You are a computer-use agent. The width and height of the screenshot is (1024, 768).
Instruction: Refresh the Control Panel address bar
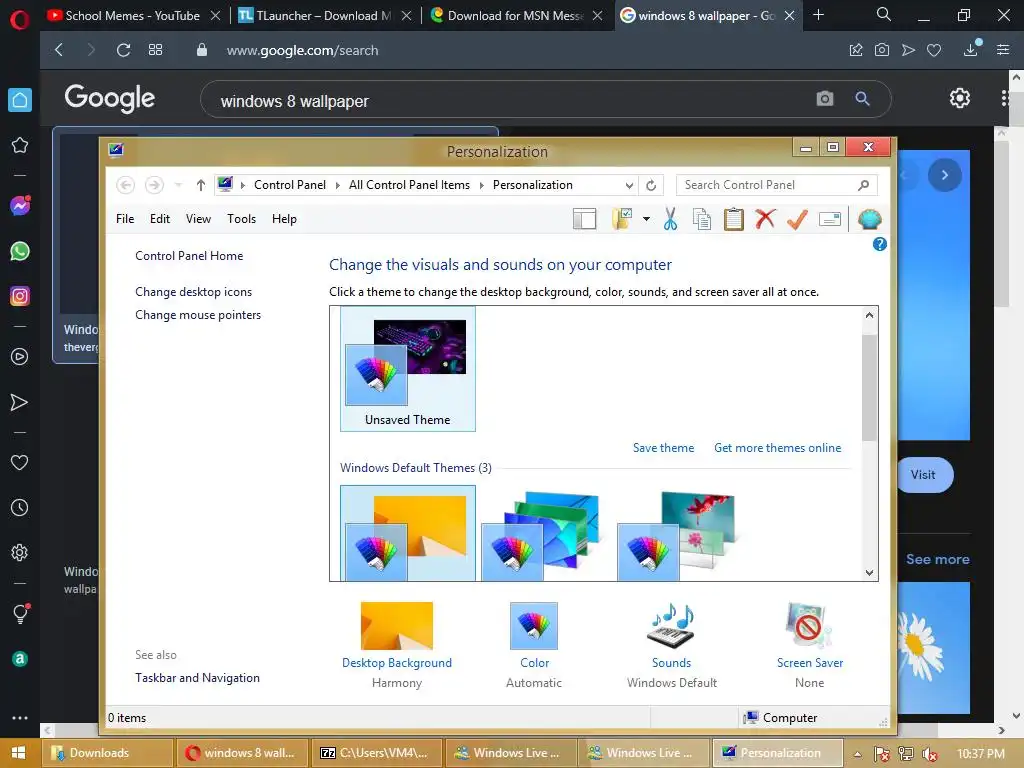[651, 185]
